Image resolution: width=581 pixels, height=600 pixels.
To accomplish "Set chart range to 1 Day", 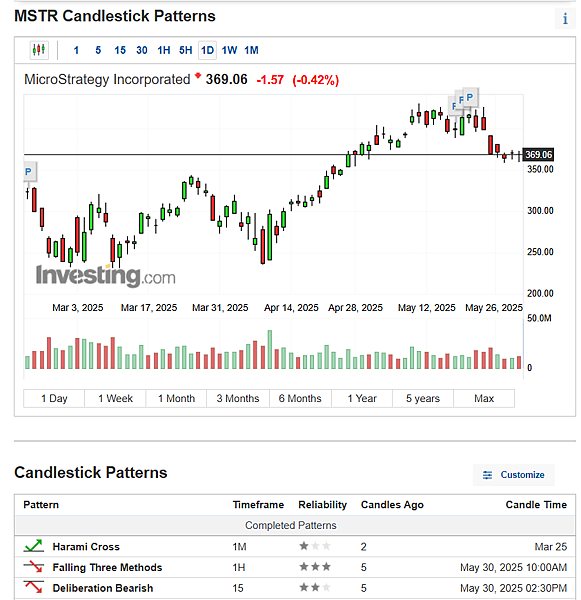I will tap(54, 398).
